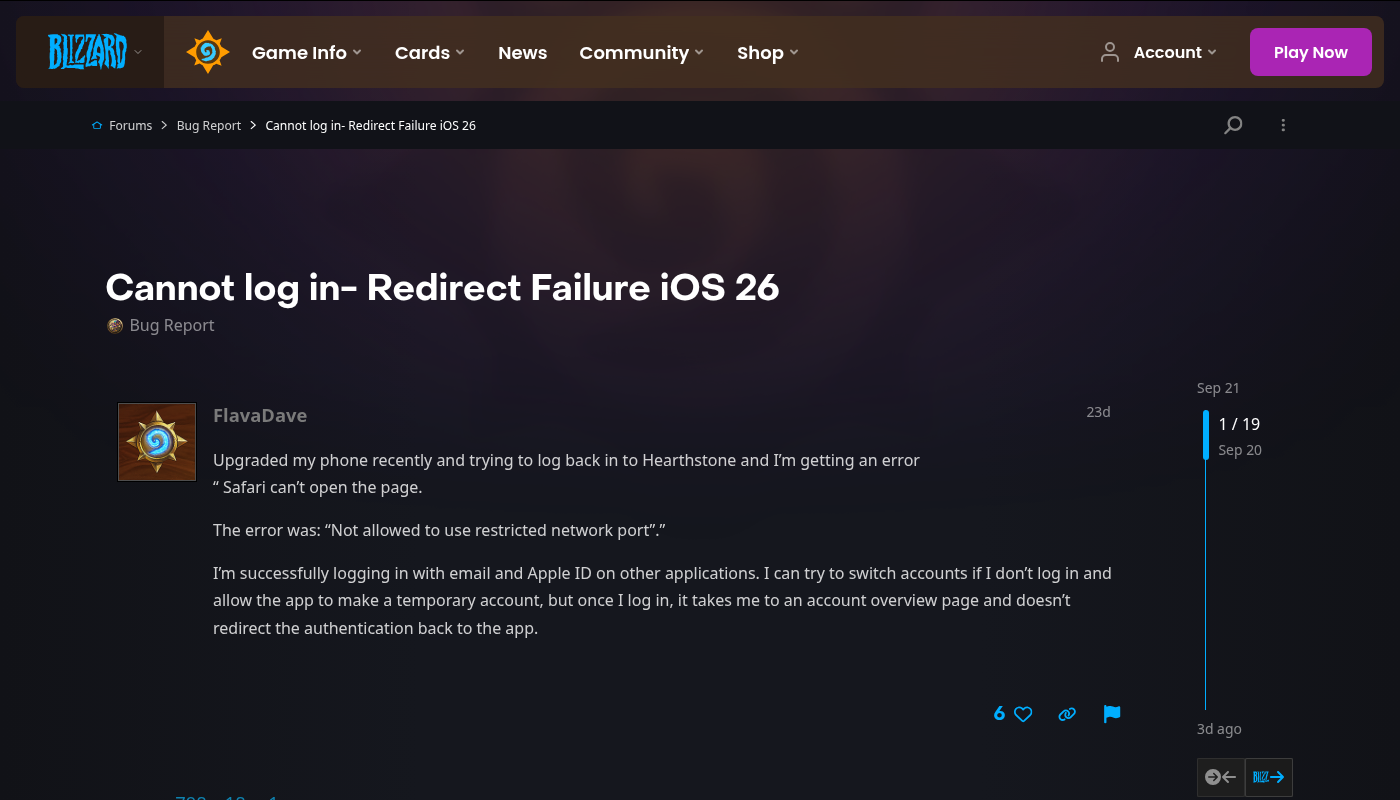
Task: Expand the Cards dropdown menu
Action: click(x=429, y=53)
